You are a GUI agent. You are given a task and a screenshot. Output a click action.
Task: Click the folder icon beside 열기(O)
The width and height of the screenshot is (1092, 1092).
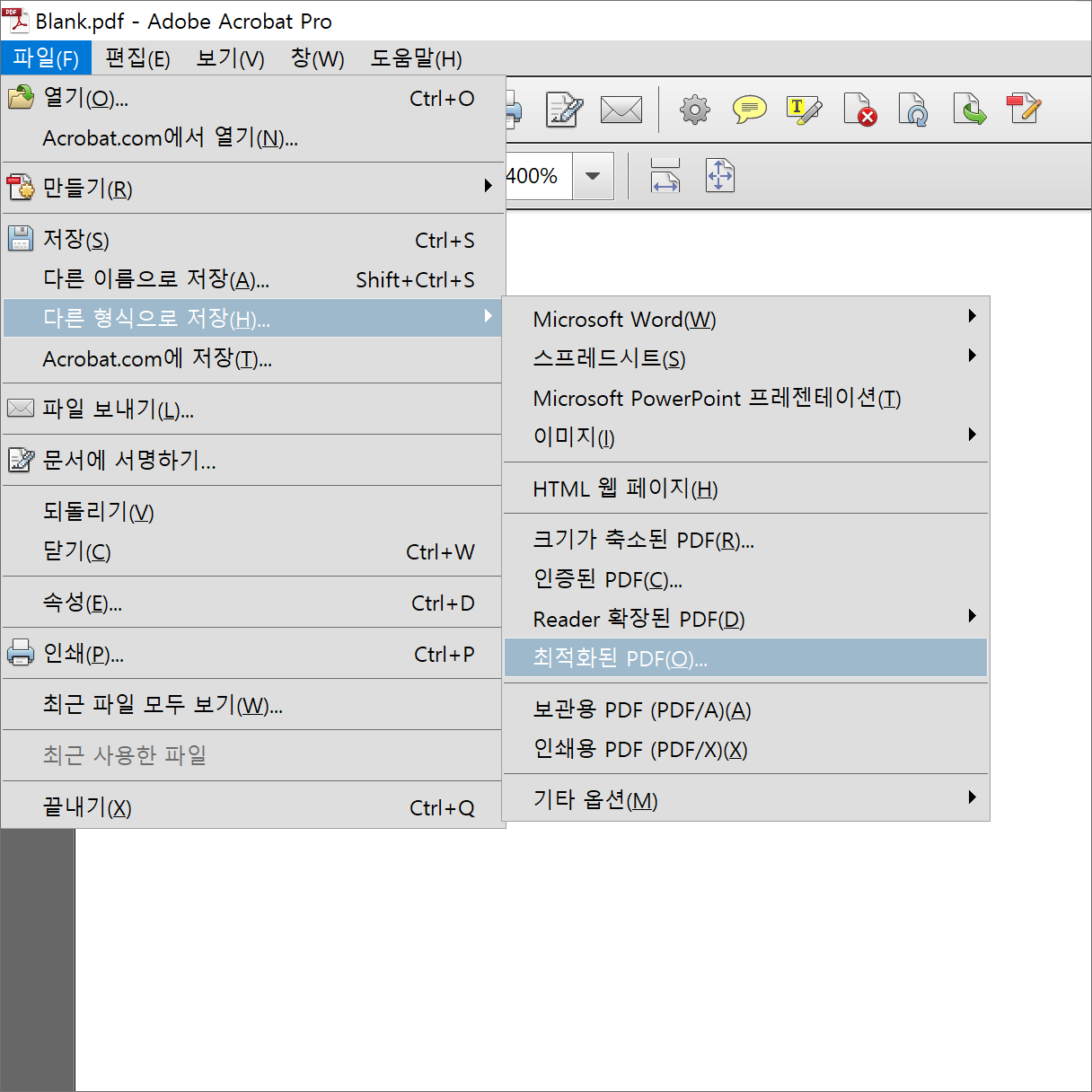point(21,97)
